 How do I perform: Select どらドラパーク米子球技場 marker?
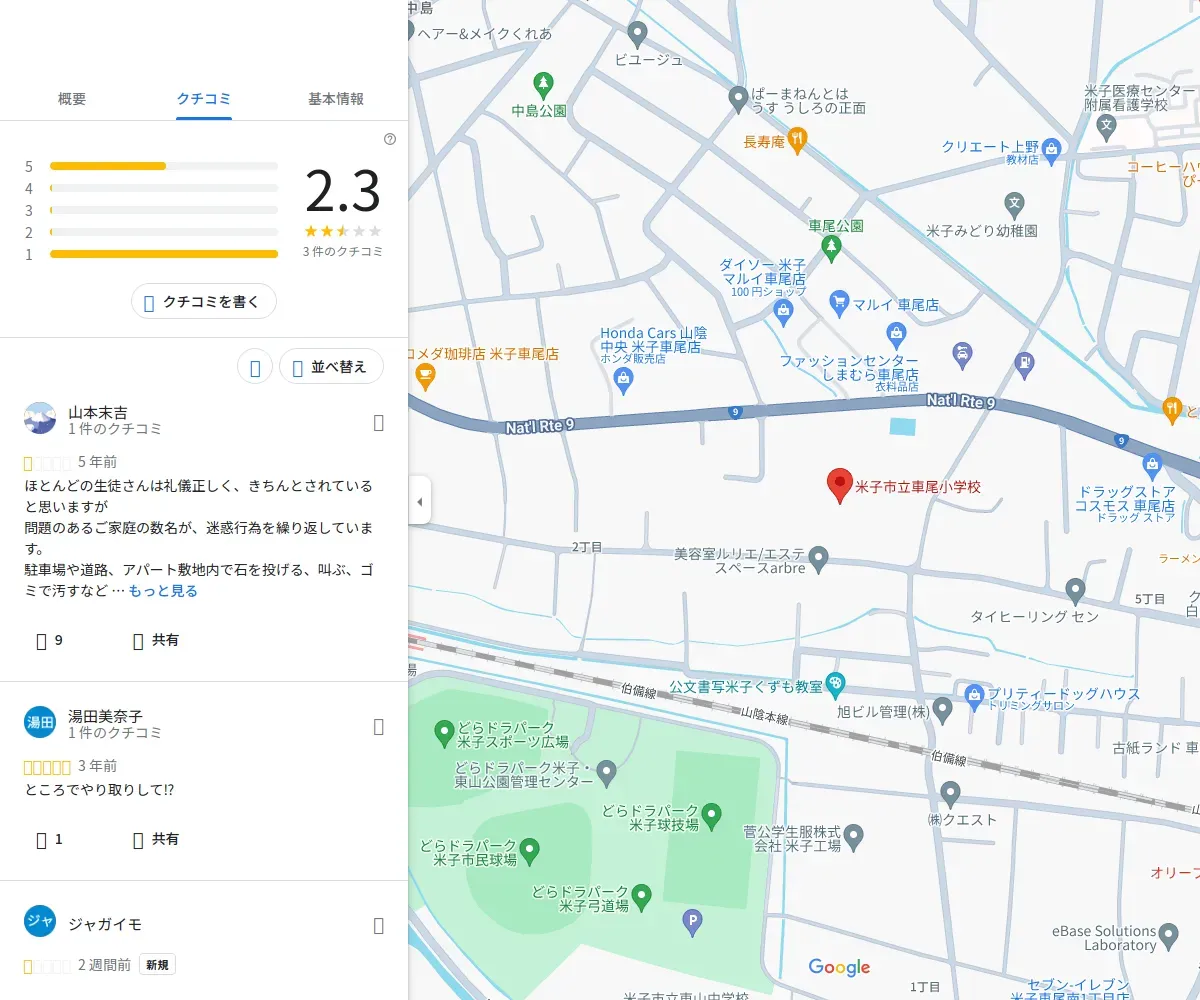click(x=712, y=815)
